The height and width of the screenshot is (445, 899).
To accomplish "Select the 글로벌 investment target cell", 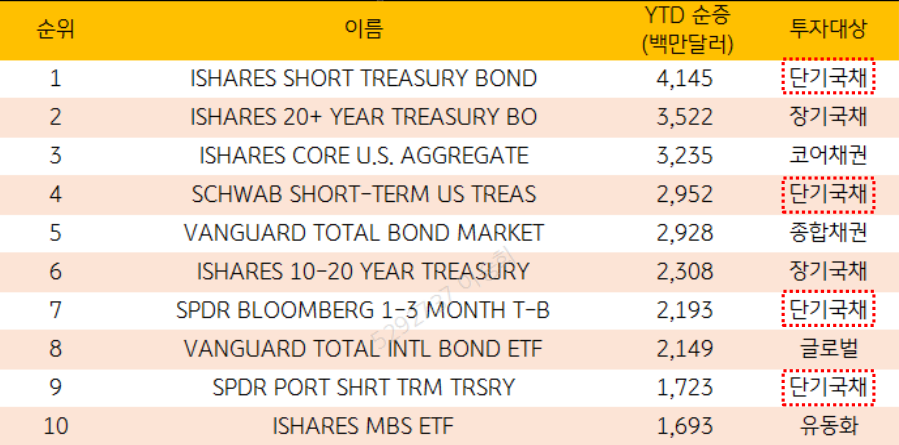I will pyautogui.click(x=827, y=348).
